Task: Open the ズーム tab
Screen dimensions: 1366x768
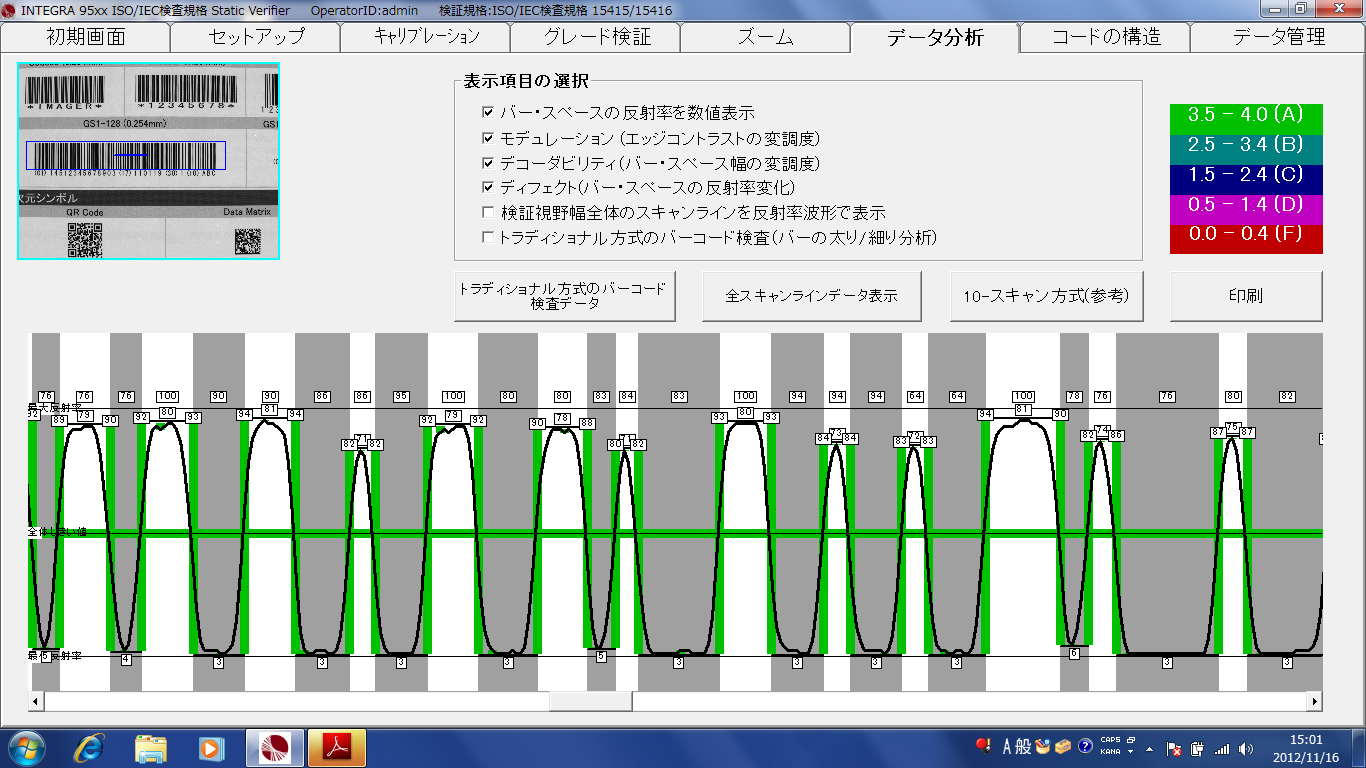Action: 765,38
